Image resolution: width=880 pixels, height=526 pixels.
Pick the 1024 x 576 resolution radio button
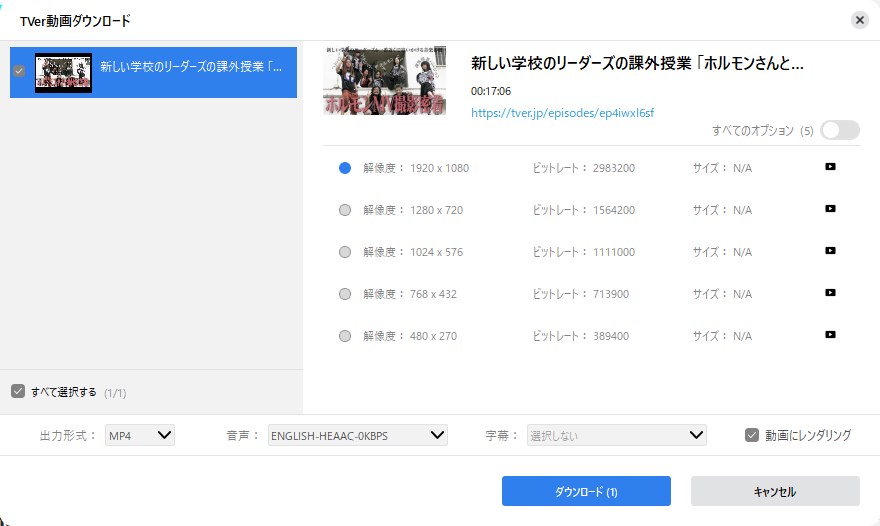pyautogui.click(x=345, y=252)
